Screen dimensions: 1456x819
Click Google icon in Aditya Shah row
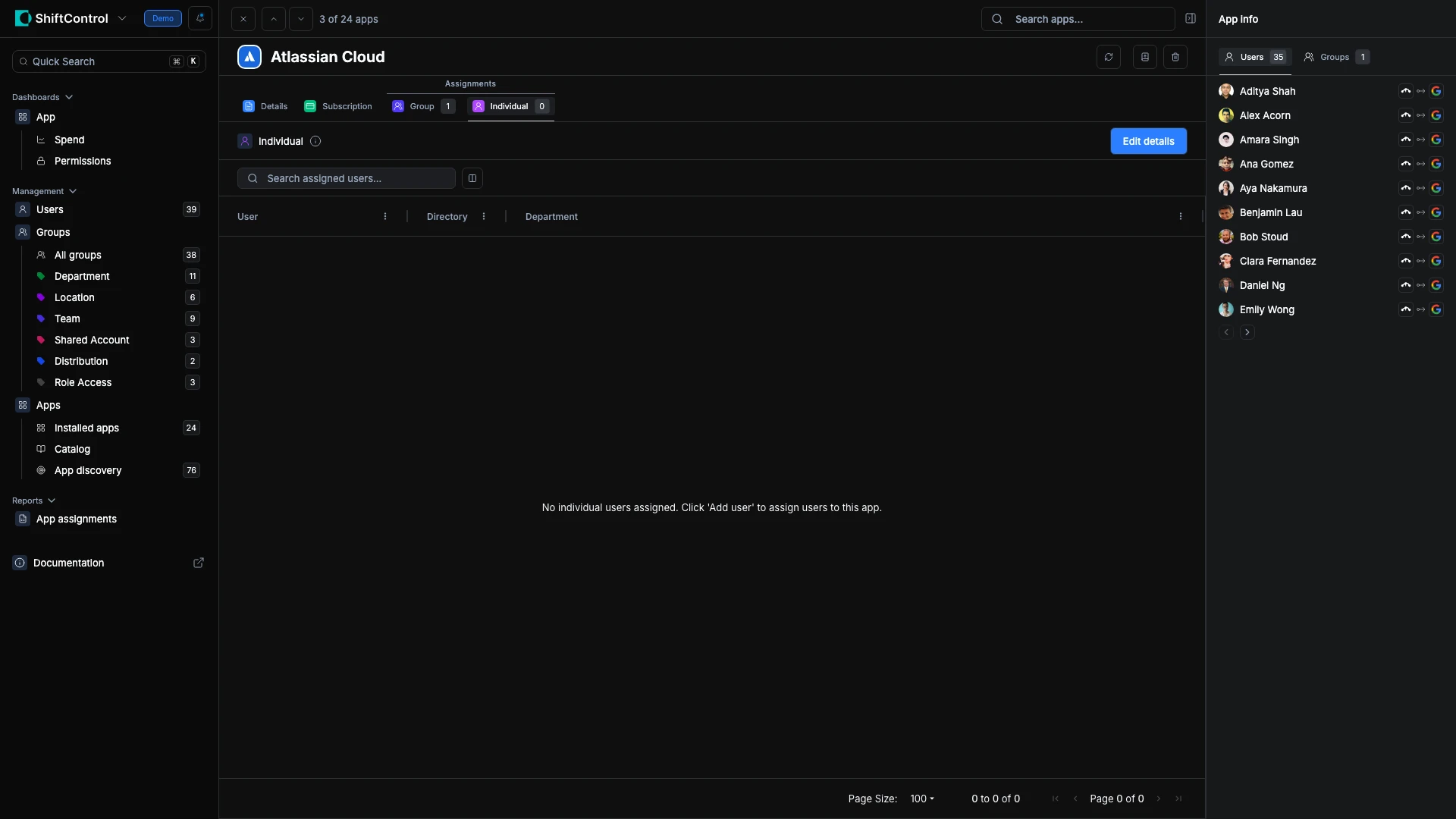[x=1436, y=91]
